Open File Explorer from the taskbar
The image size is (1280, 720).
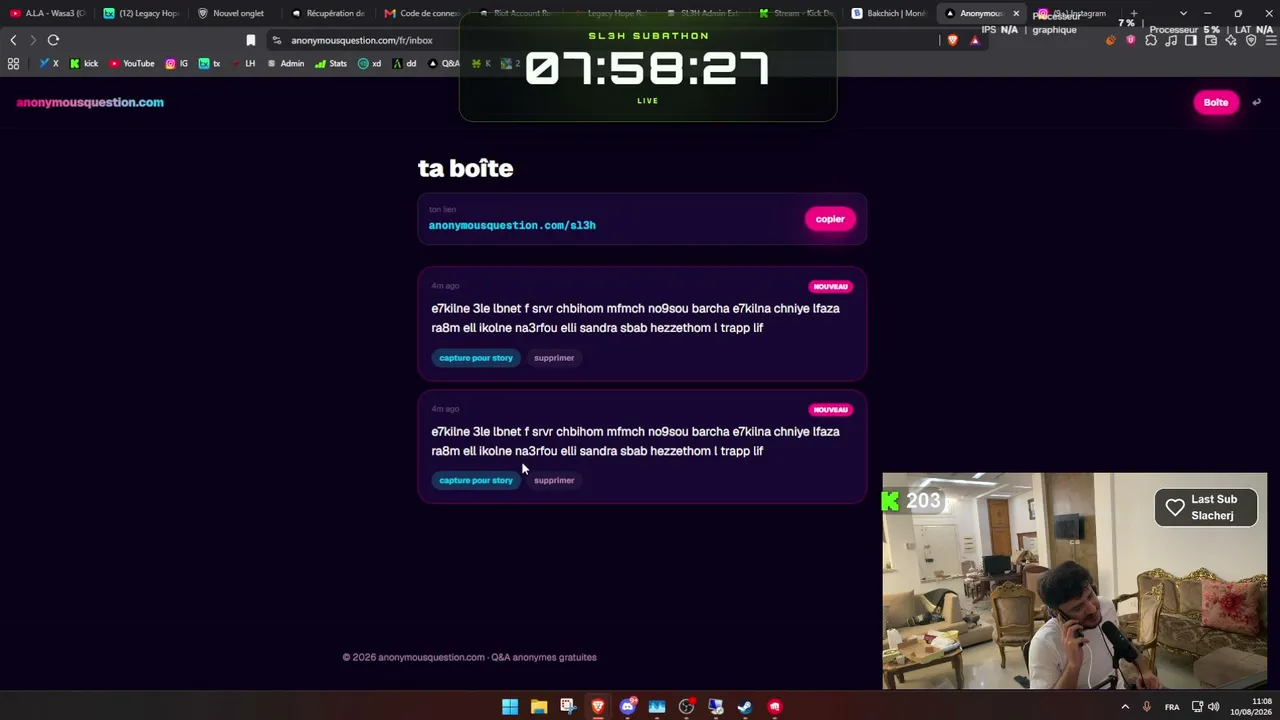pyautogui.click(x=539, y=707)
